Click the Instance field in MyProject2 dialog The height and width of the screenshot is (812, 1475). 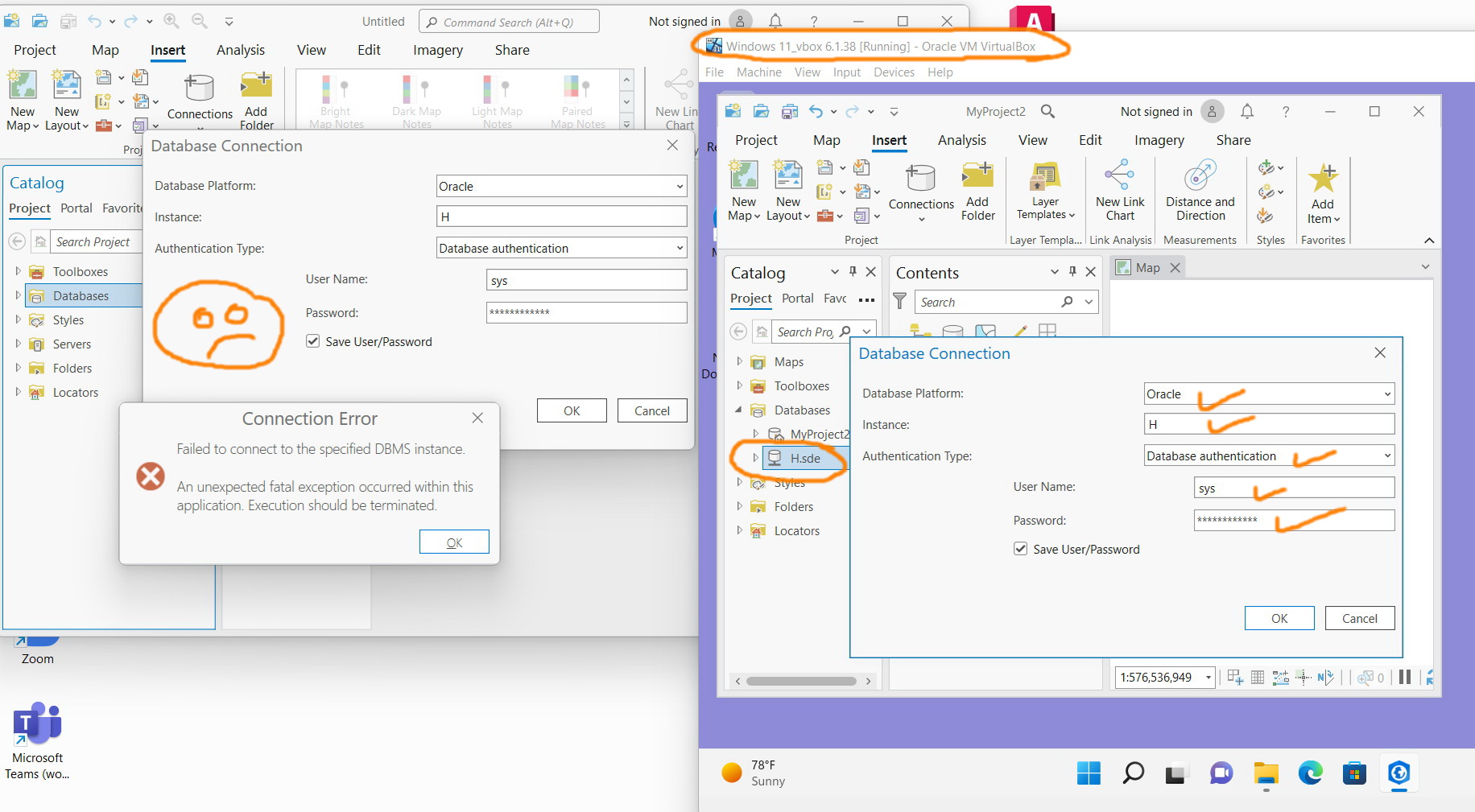[x=1269, y=424]
